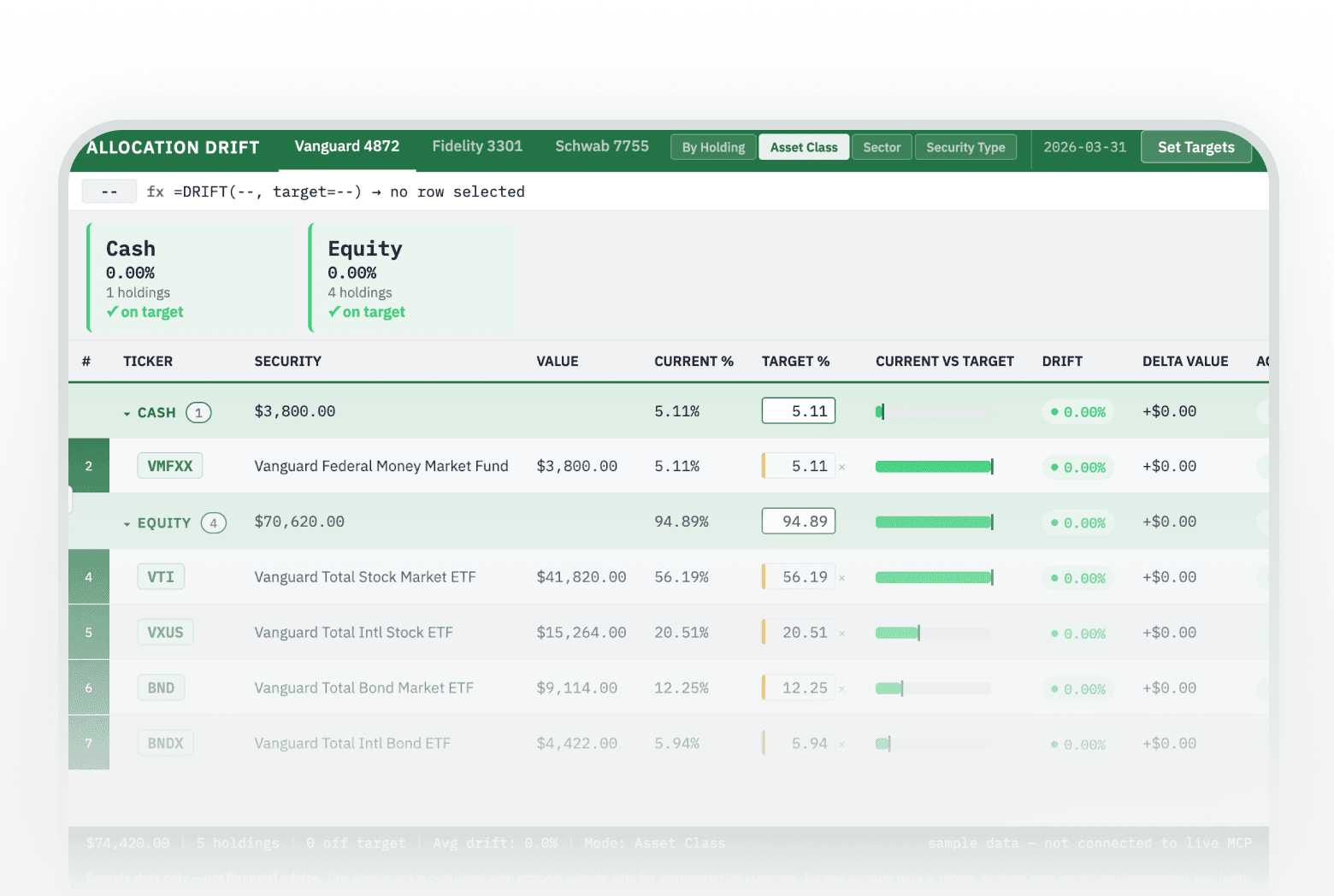Group rows by Security Type
This screenshot has height=896, width=1334.
965,147
